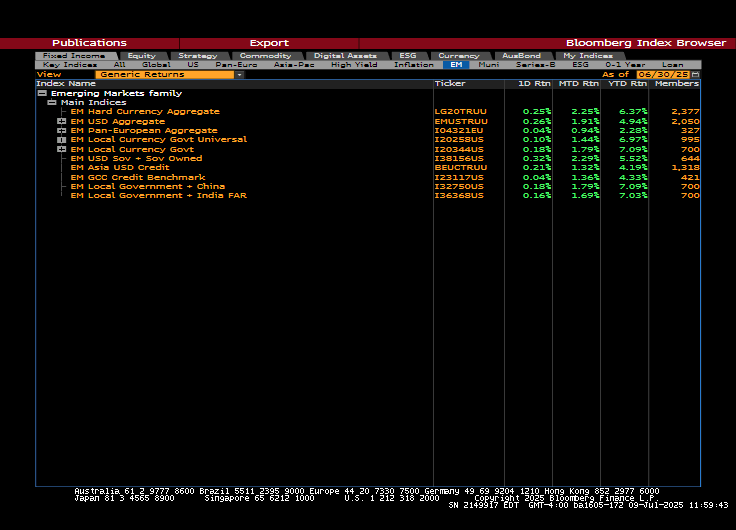The image size is (736, 530).
Task: Select the Asia-Pac sub-tab
Action: click(x=294, y=65)
